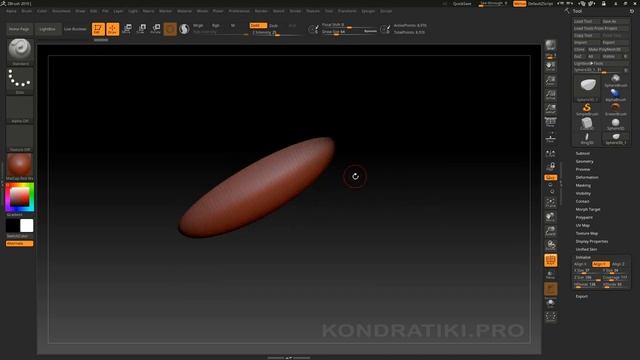This screenshot has height=360, width=640.
Task: Select the Rotate transform icon in top shelf
Action: click(156, 29)
